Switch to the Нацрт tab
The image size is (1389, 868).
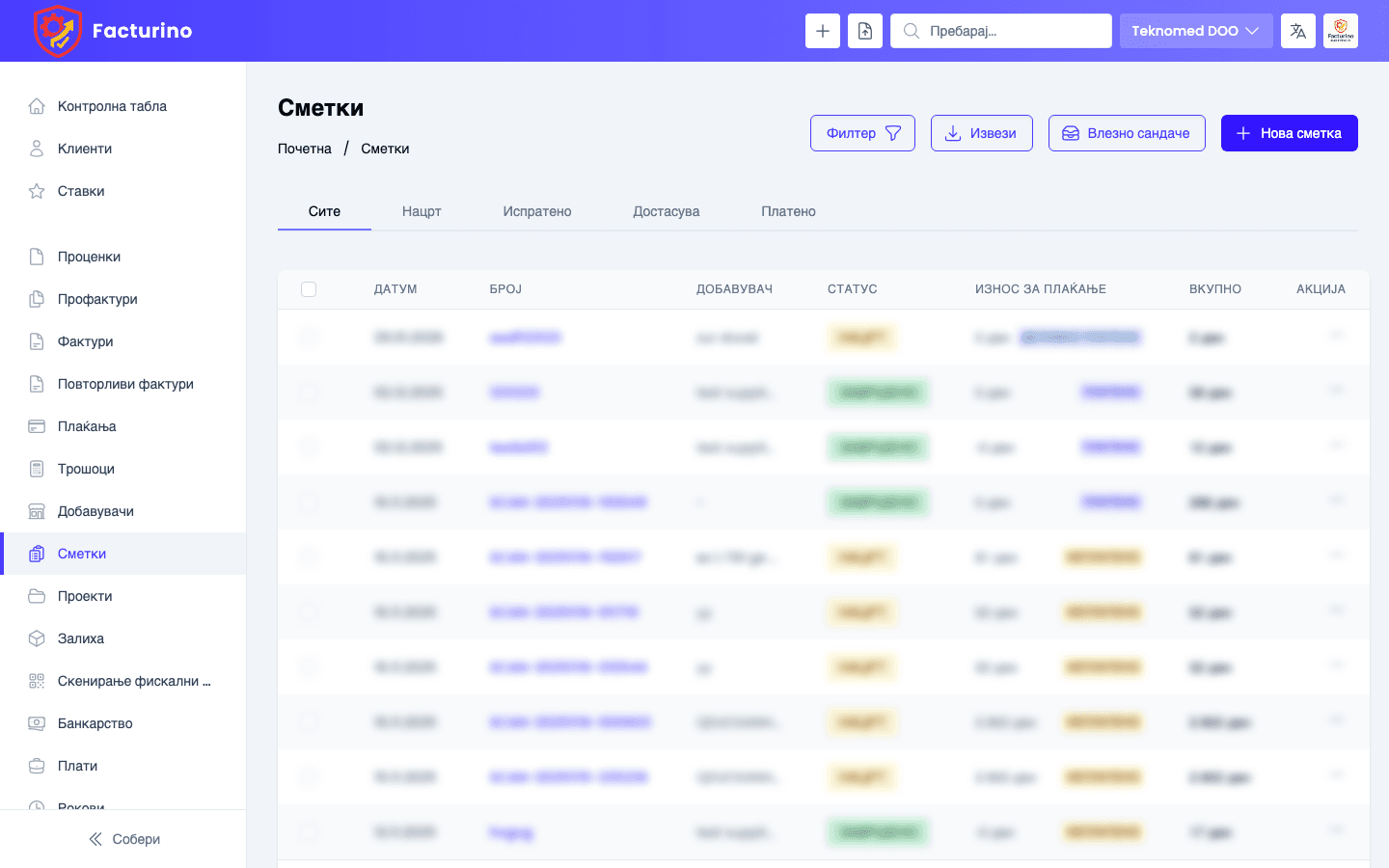point(422,211)
